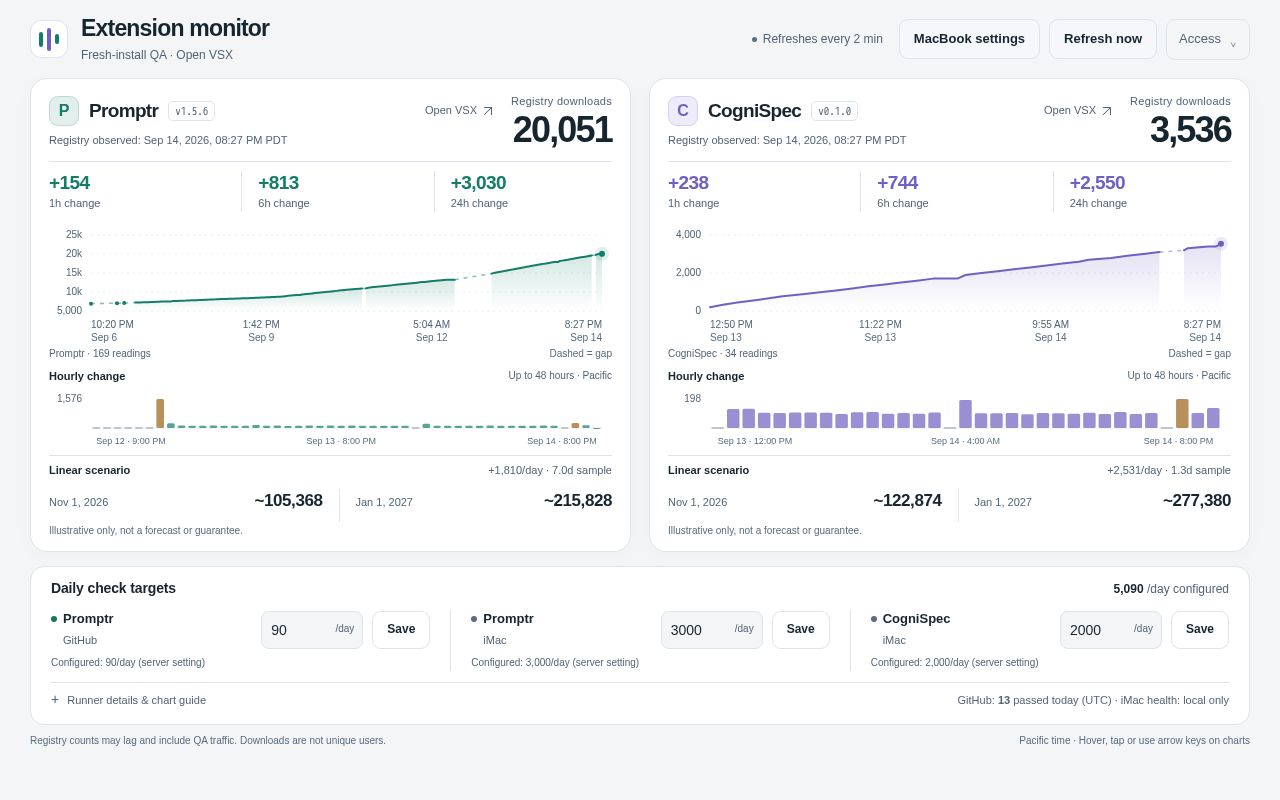Image resolution: width=1280 pixels, height=800 pixels.
Task: Focus the Promptr iMac per-day input
Action: point(712,630)
